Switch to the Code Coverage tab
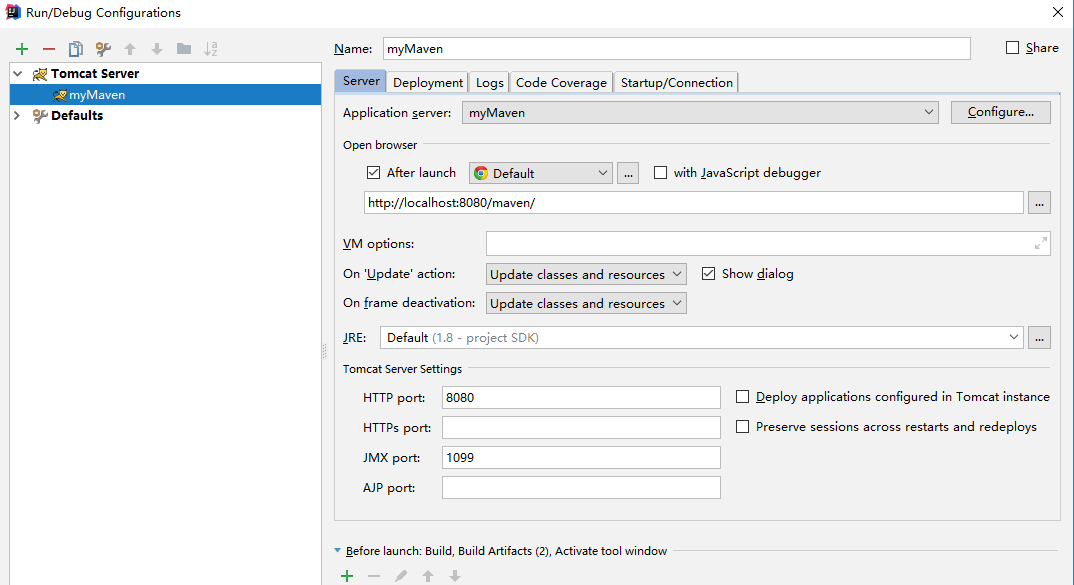The height and width of the screenshot is (585, 1074). [x=561, y=82]
